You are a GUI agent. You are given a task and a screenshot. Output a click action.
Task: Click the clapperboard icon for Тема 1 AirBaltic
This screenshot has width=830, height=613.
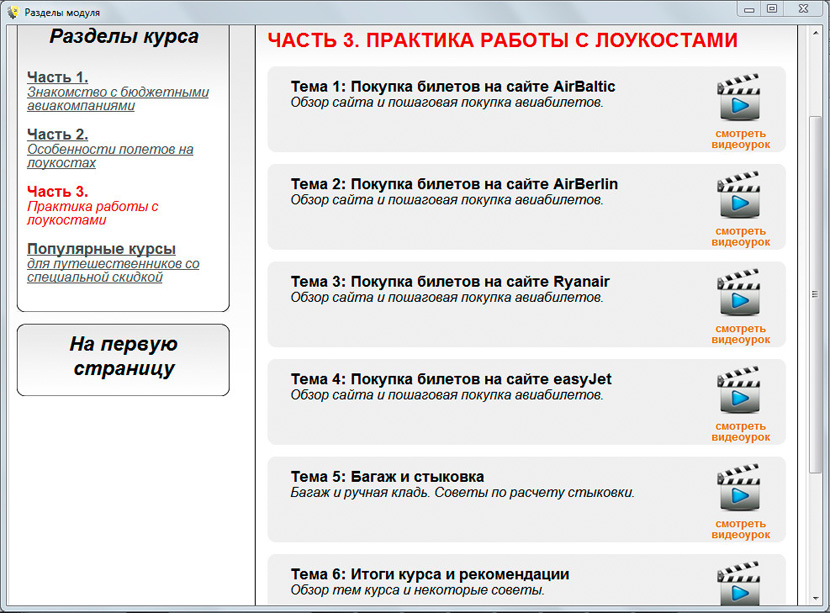click(x=739, y=97)
